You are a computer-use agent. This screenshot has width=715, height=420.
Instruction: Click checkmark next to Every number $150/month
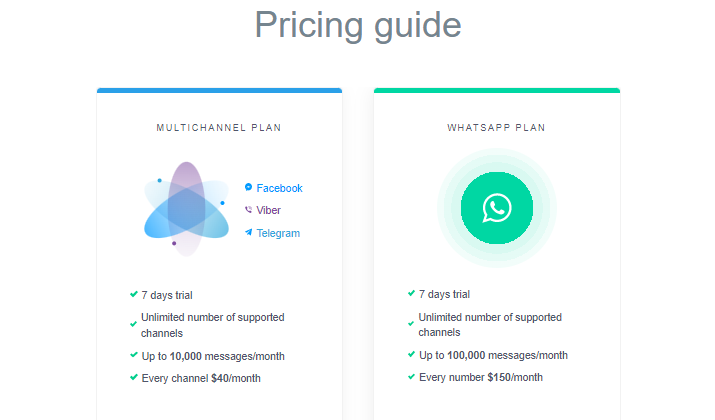coord(411,377)
